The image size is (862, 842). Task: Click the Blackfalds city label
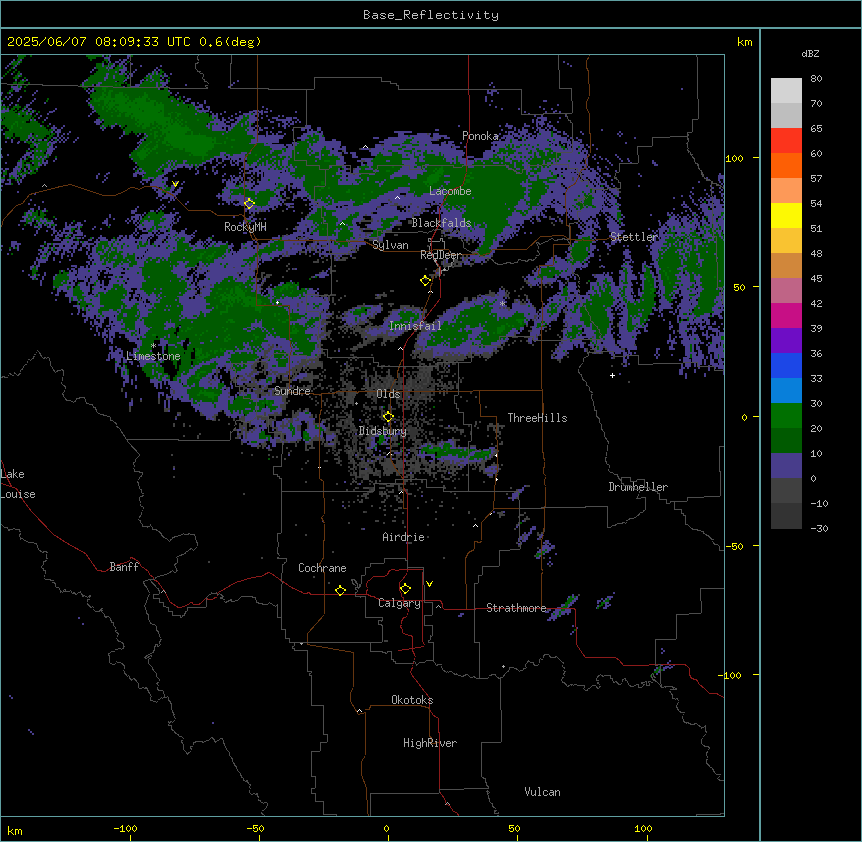click(441, 223)
